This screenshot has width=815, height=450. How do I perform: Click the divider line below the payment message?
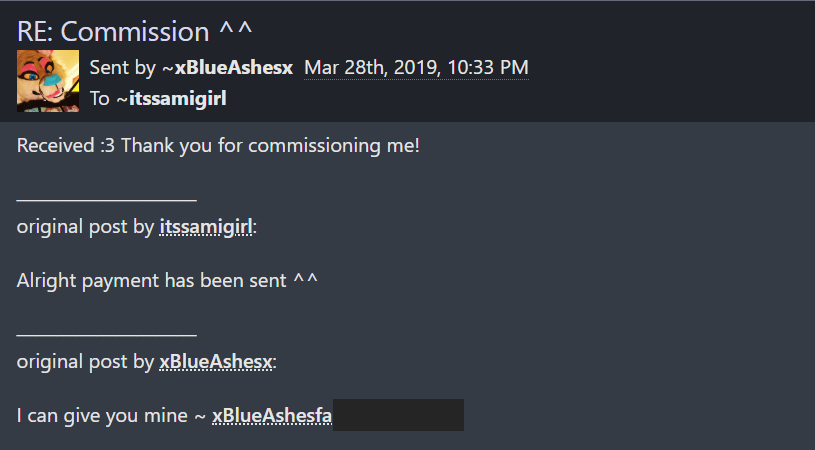(x=107, y=335)
